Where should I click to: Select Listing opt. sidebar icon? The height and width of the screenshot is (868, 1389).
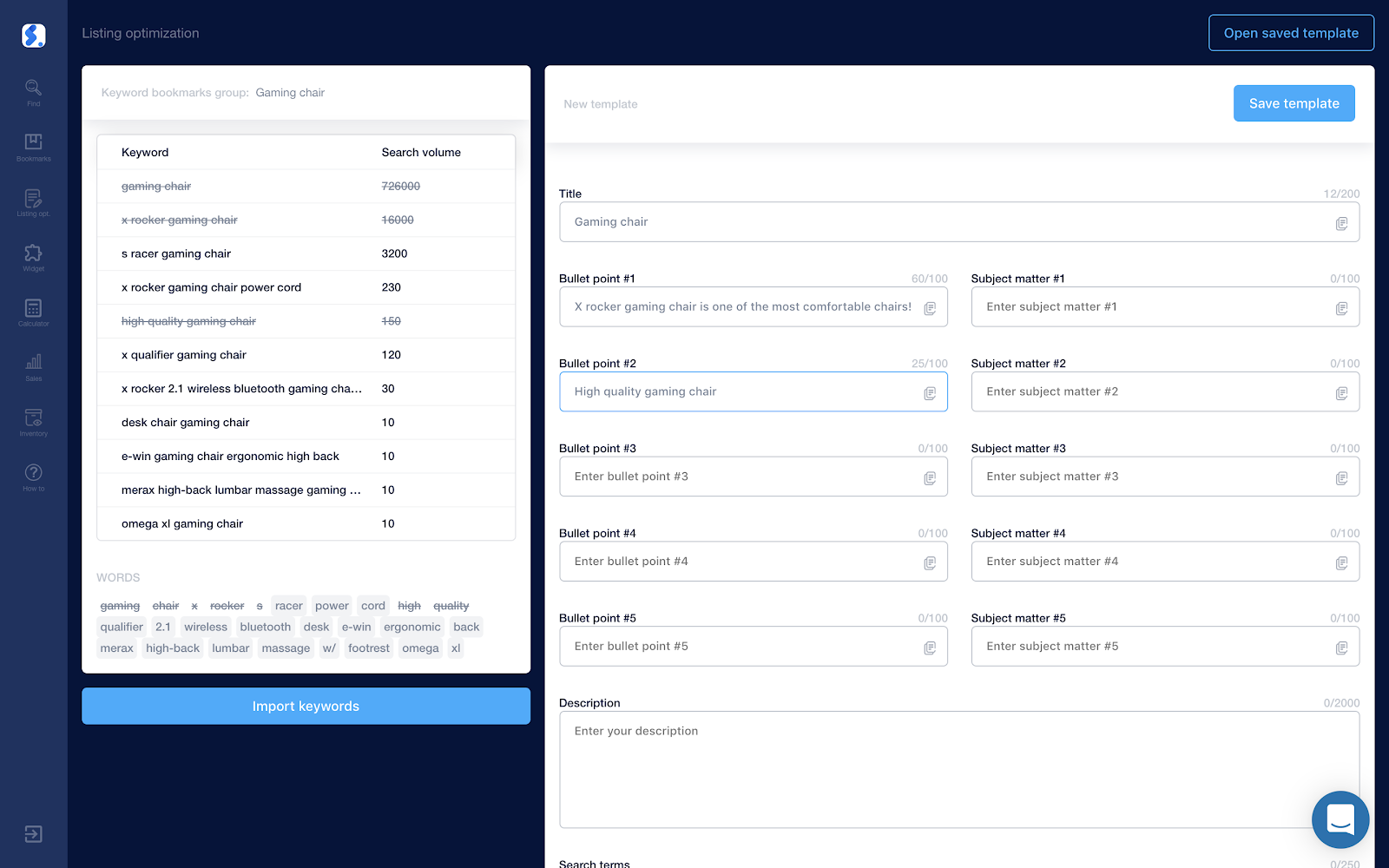pyautogui.click(x=34, y=202)
